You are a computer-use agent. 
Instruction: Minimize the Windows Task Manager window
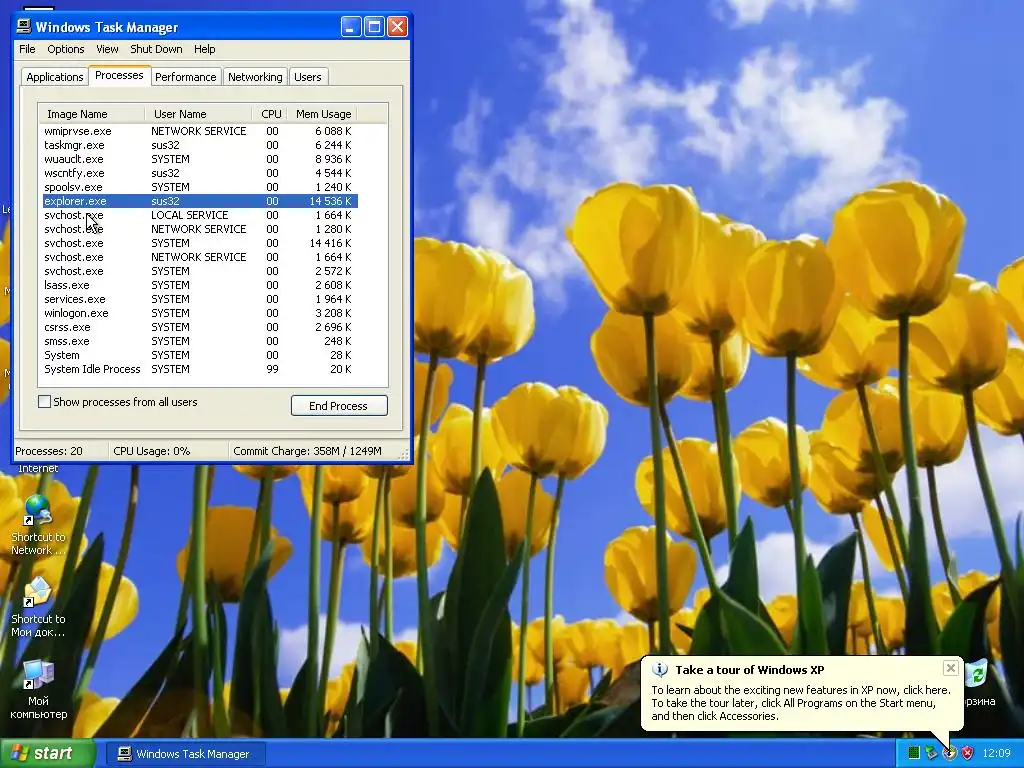pyautogui.click(x=351, y=27)
